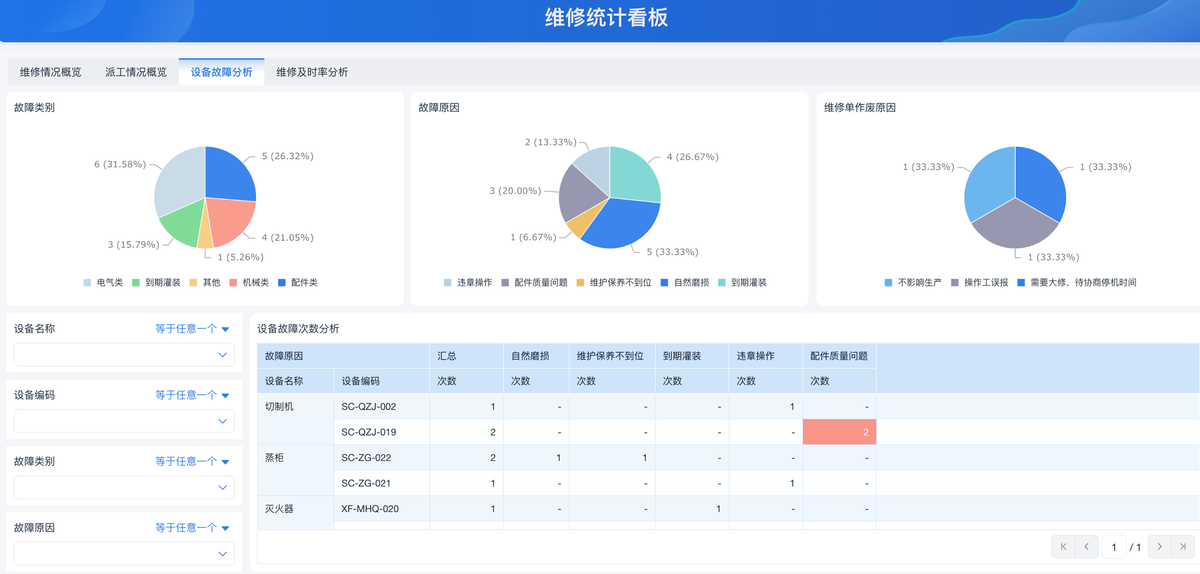Go to first page of table

(x=1064, y=547)
